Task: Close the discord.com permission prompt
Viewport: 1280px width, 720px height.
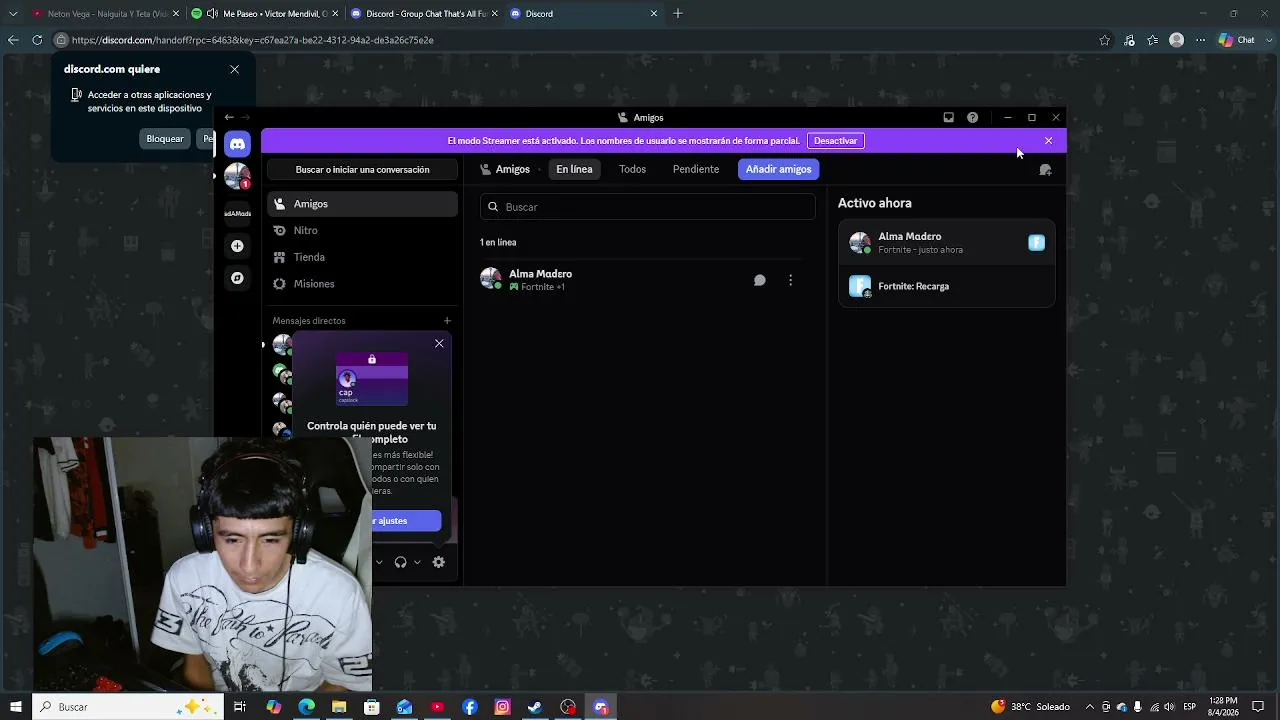Action: point(234,69)
